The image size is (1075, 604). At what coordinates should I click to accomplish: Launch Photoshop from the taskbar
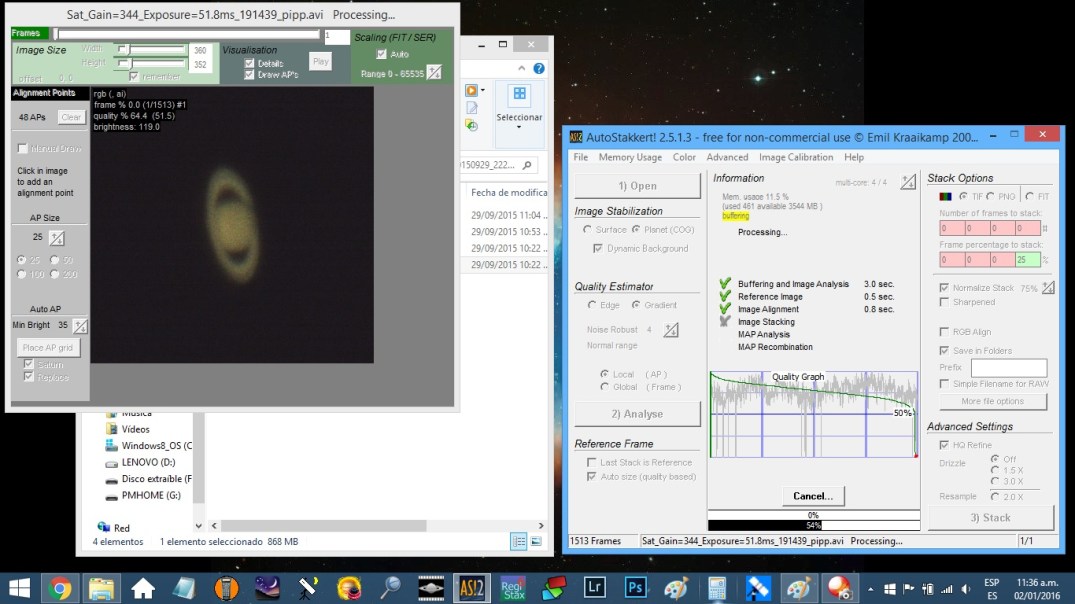pos(635,588)
